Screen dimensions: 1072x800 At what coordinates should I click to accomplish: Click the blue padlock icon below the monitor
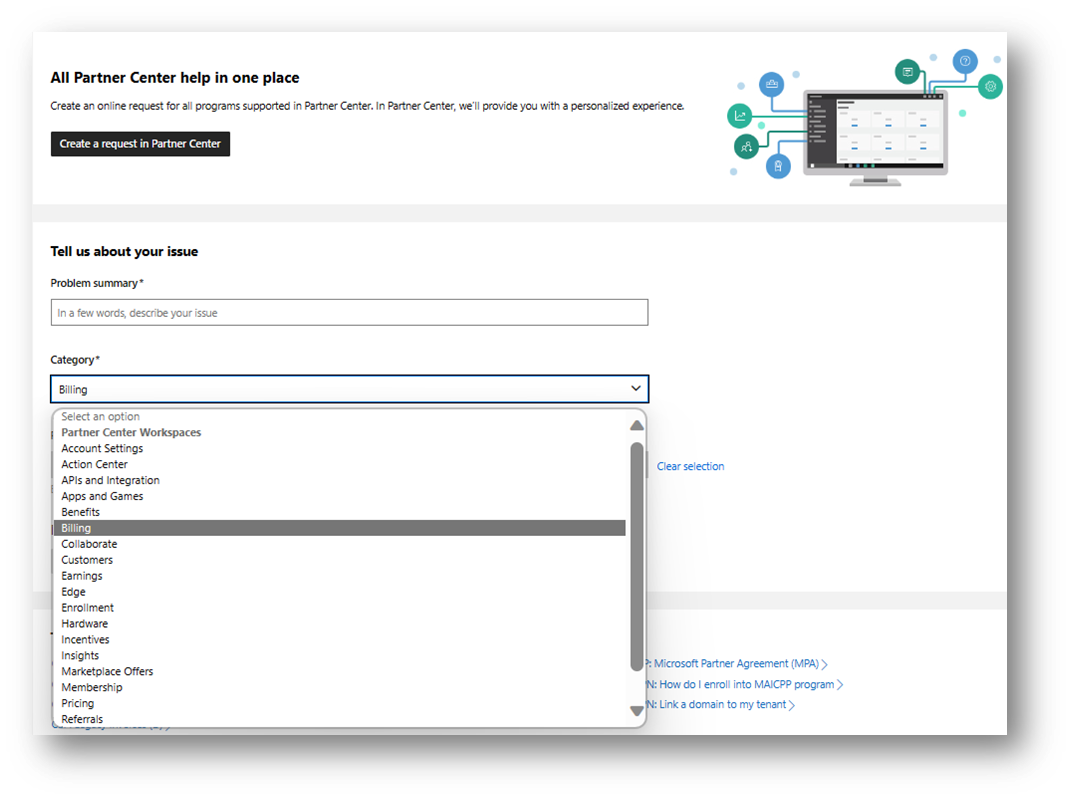779,166
